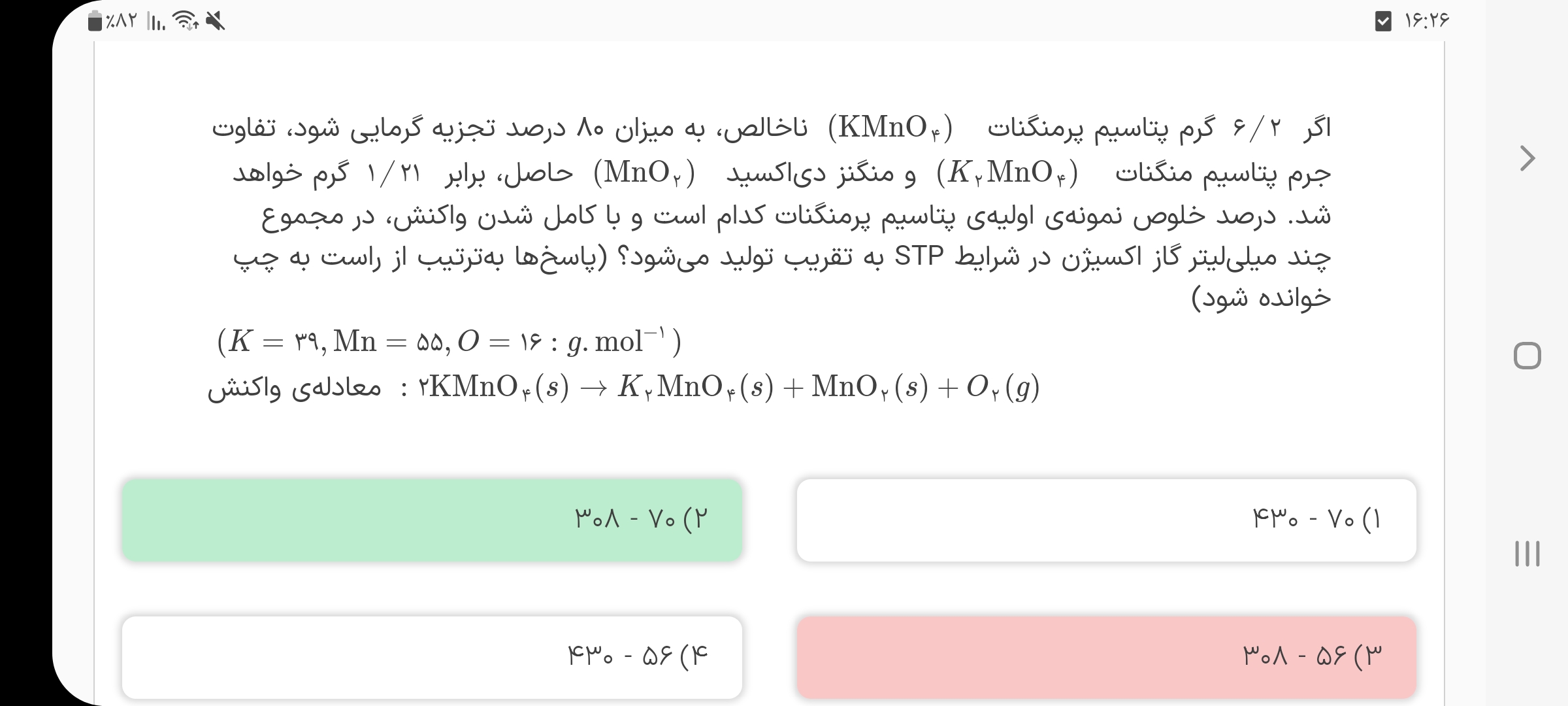The image size is (1568, 706).
Task: Tap the Wi-Fi status icon
Action: coord(187,22)
